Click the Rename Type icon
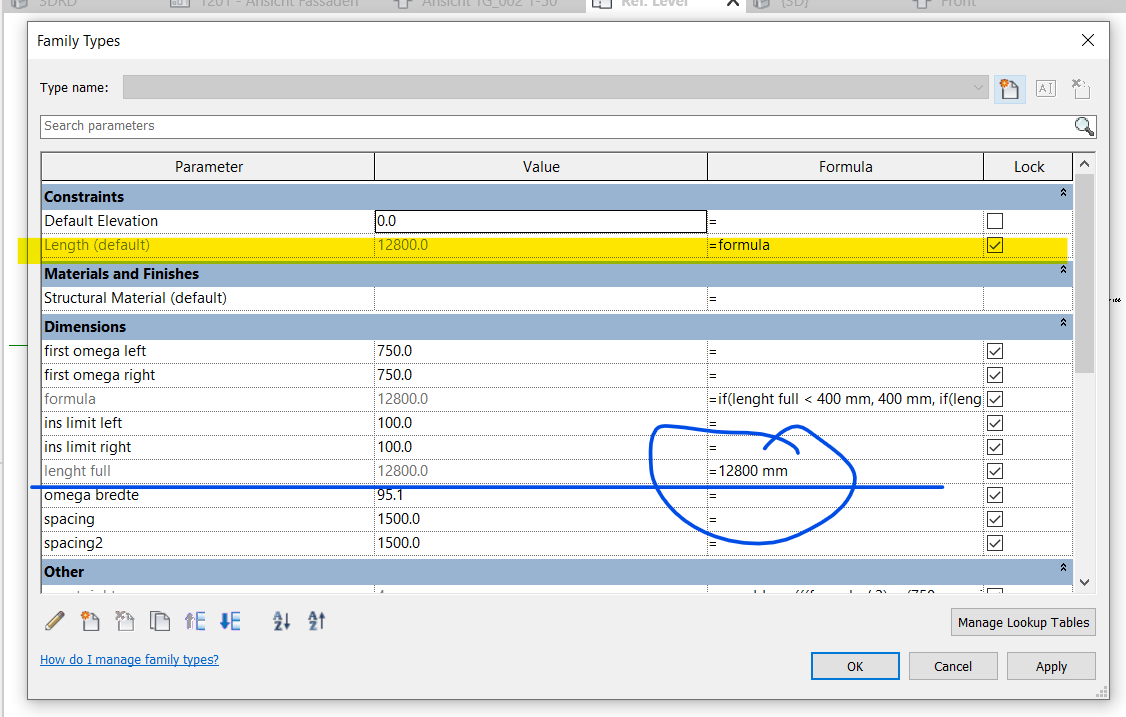 [x=1045, y=88]
